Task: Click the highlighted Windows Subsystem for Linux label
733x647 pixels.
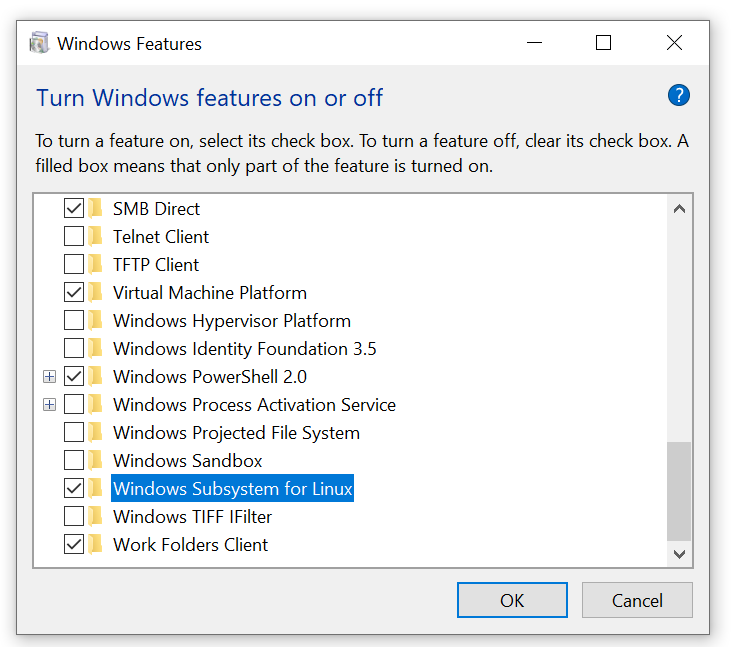Action: [x=232, y=489]
